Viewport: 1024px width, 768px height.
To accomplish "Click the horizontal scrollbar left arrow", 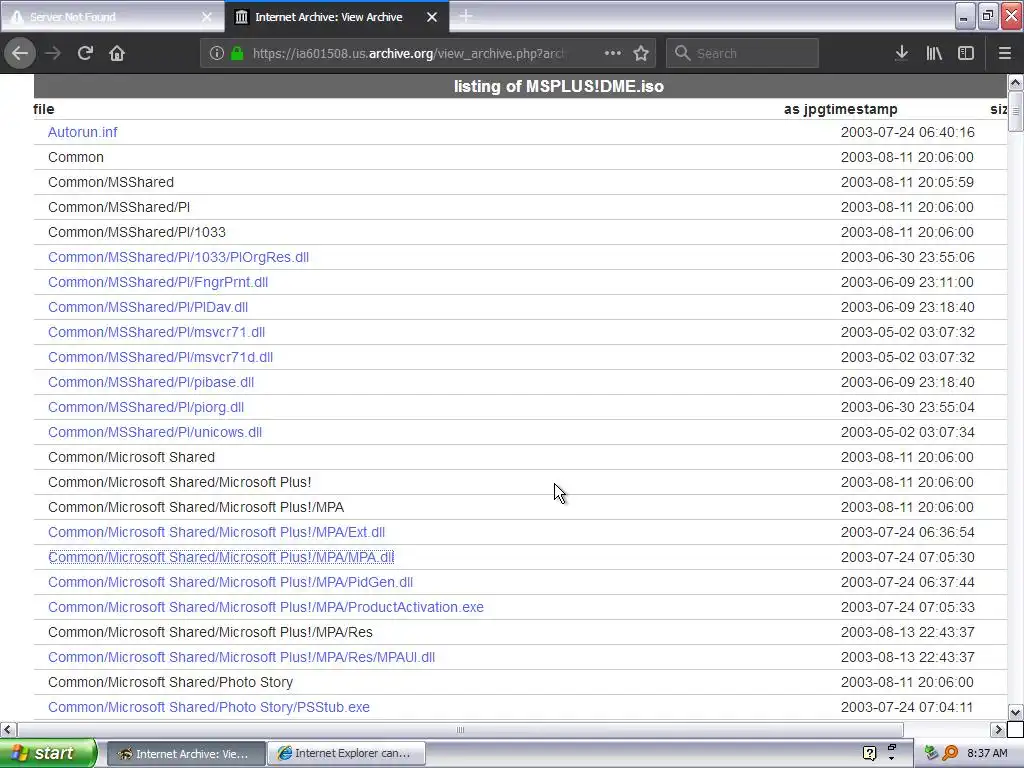I will click(8, 729).
